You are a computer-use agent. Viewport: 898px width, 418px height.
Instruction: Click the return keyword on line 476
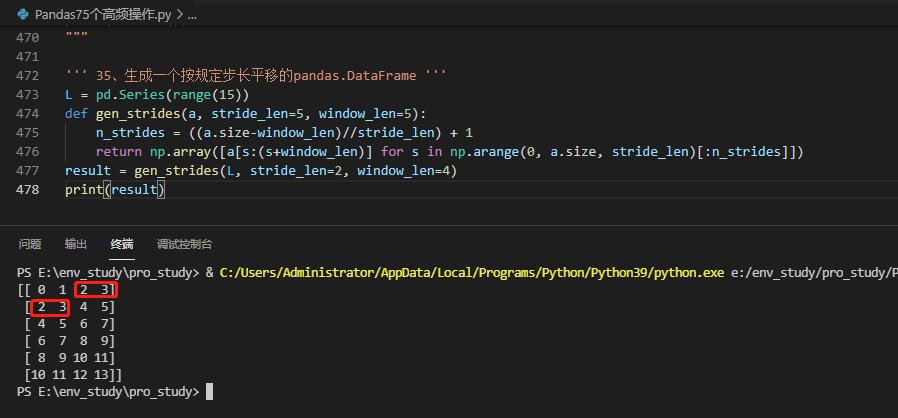[x=119, y=152]
